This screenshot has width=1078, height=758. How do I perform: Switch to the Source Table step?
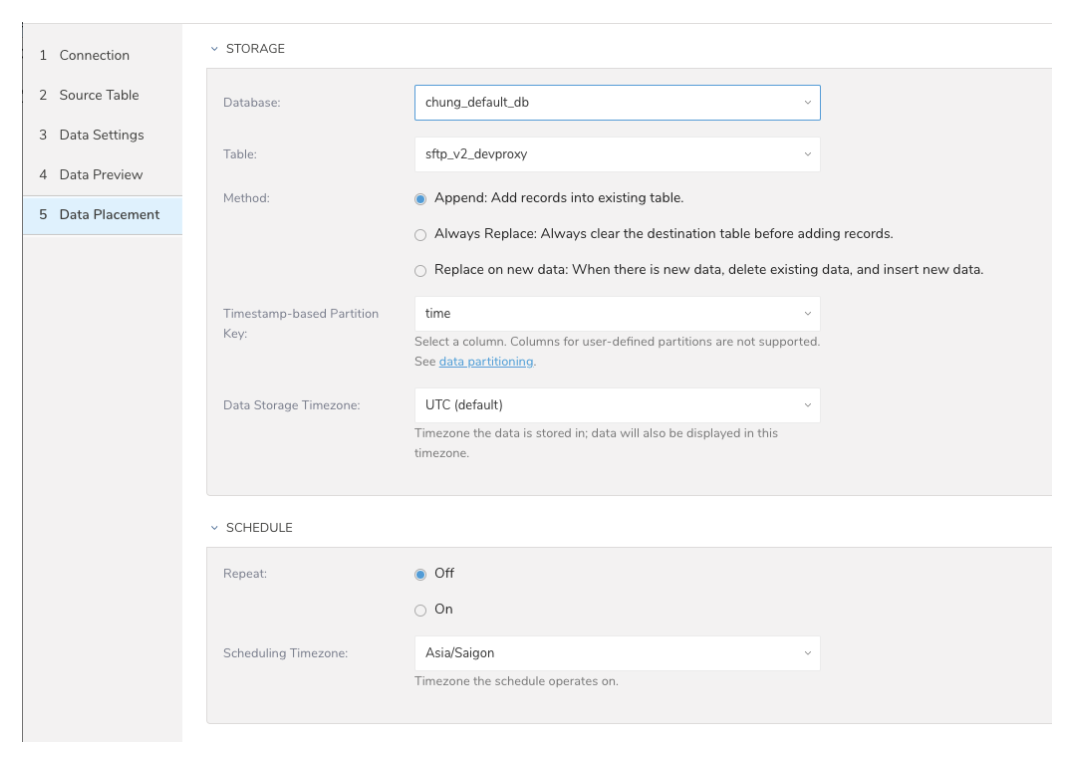[x=98, y=95]
